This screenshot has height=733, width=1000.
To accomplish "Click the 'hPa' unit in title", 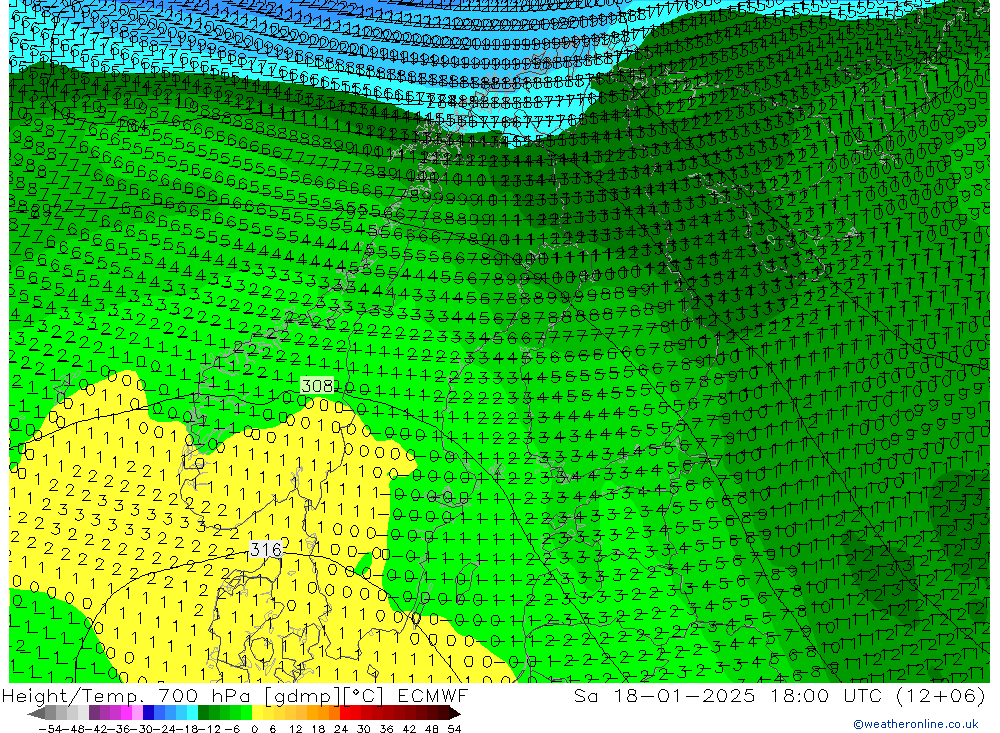I will click(x=231, y=696).
